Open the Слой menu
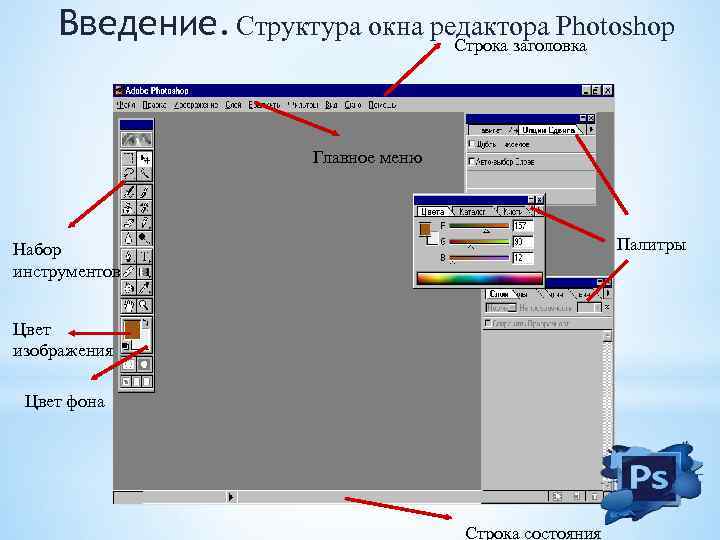This screenshot has height=540, width=720. pos(233,105)
